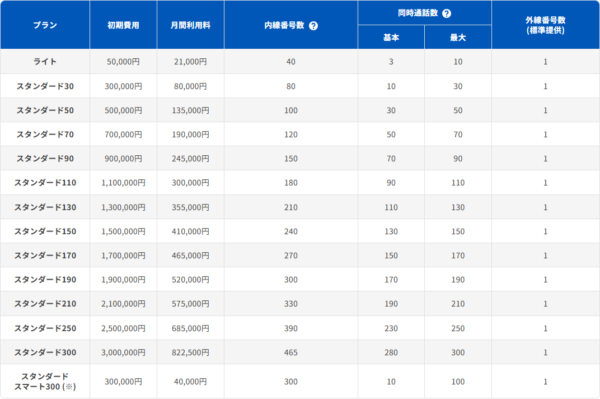
Task: Click the 2,100,000円 initial cost cell
Action: 123,303
